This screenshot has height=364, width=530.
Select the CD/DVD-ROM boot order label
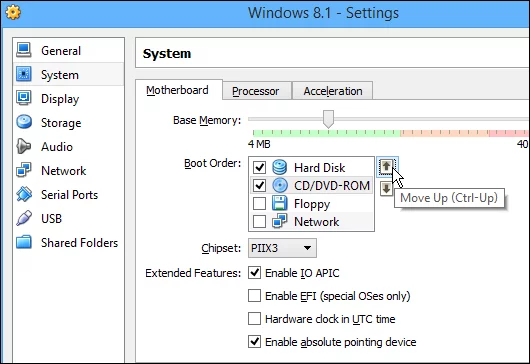(x=332, y=185)
